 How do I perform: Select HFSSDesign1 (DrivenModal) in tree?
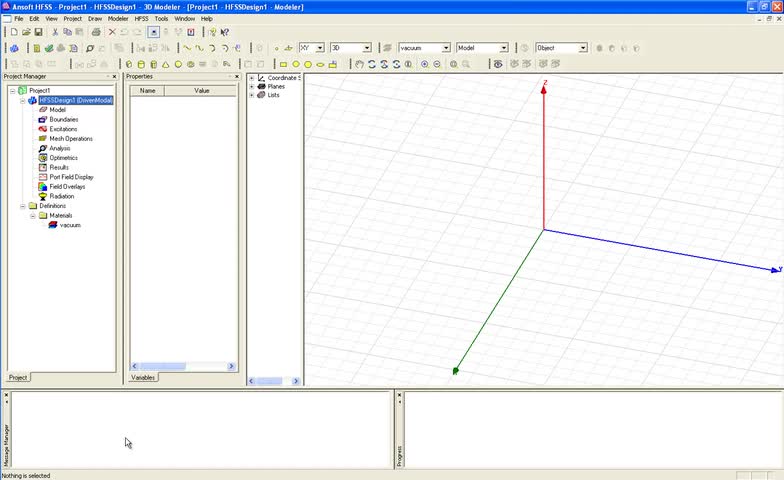(x=76, y=100)
